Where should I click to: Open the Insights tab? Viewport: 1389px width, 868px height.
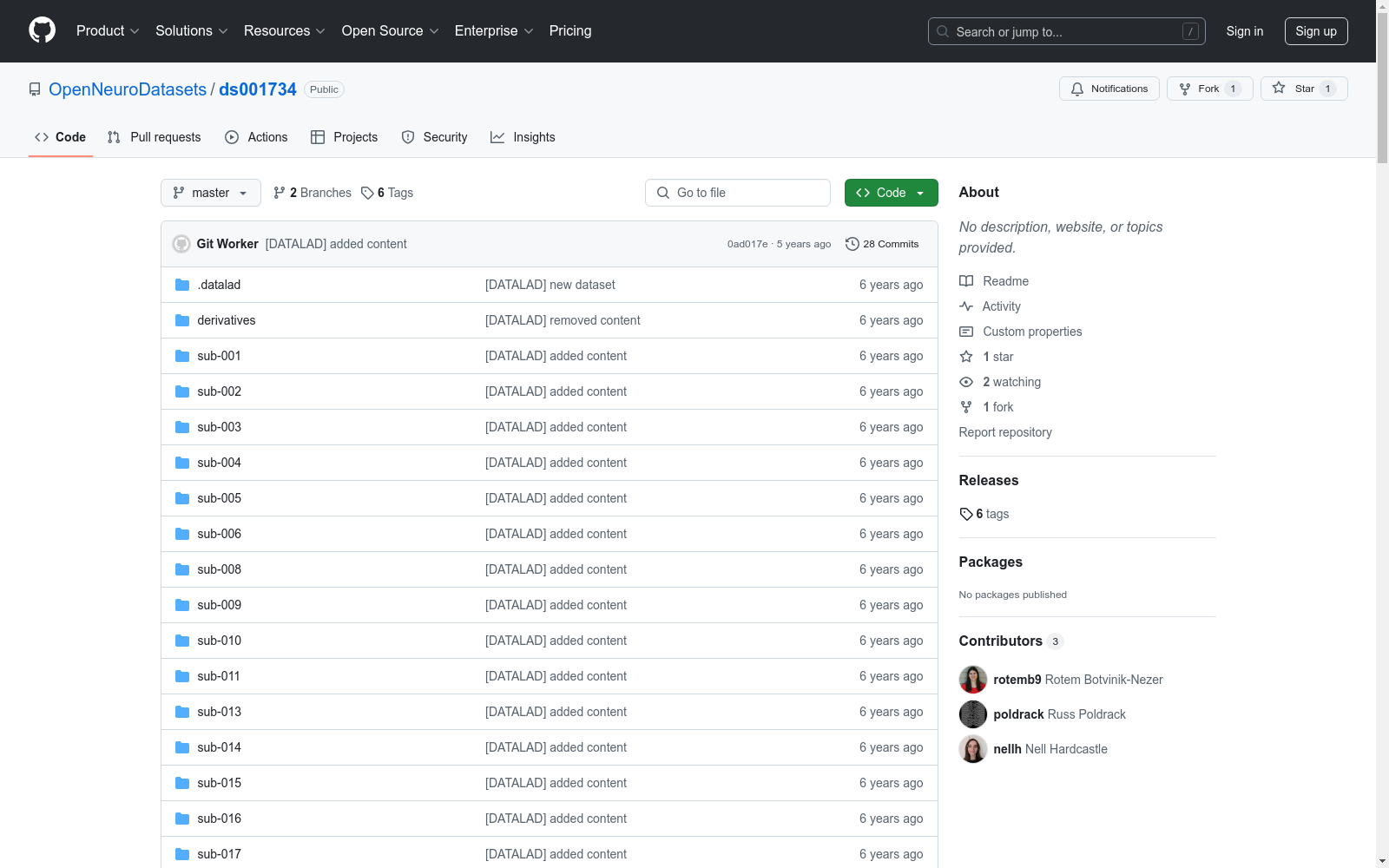[523, 137]
